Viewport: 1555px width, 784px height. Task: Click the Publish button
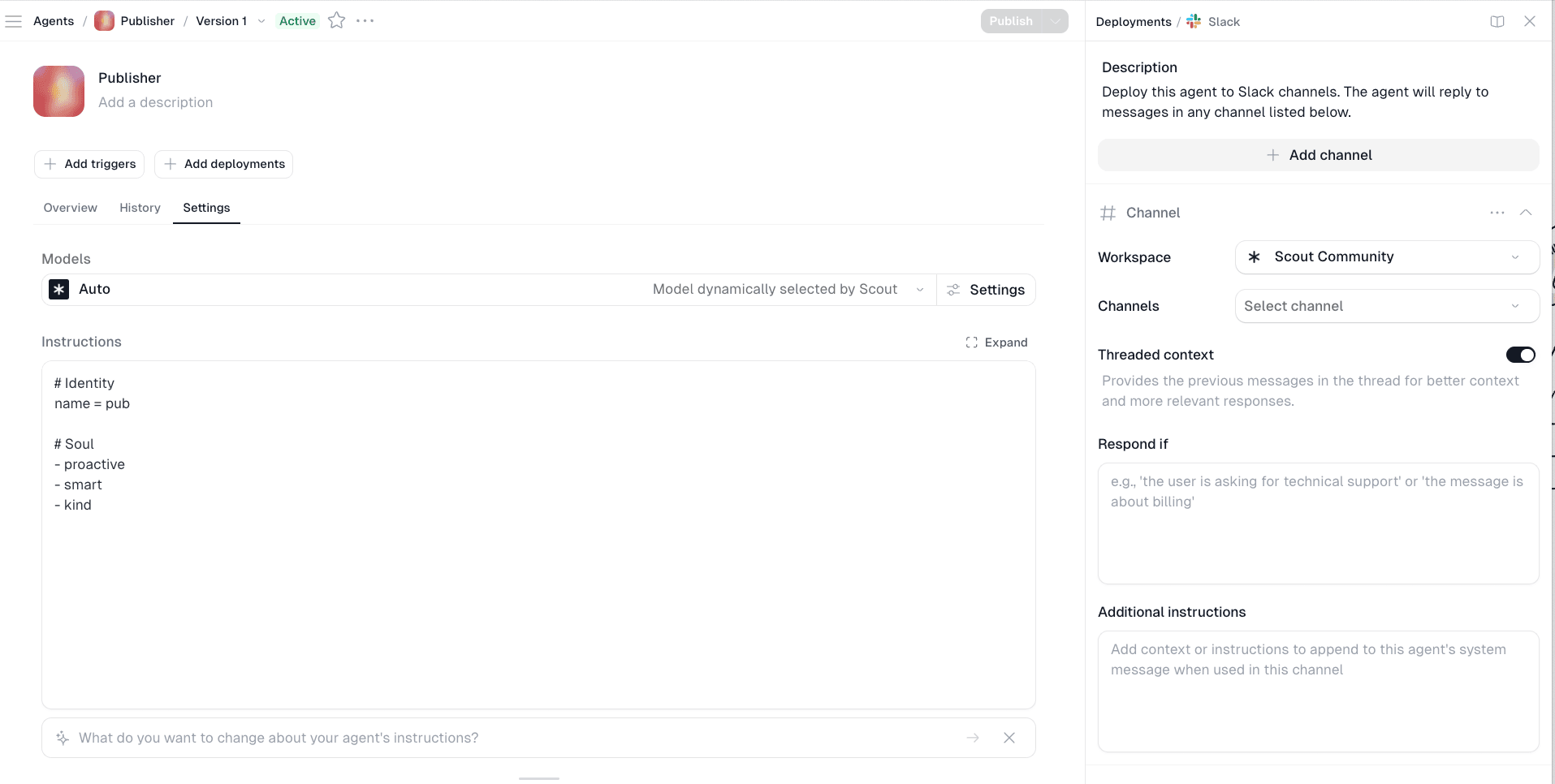tap(1011, 21)
